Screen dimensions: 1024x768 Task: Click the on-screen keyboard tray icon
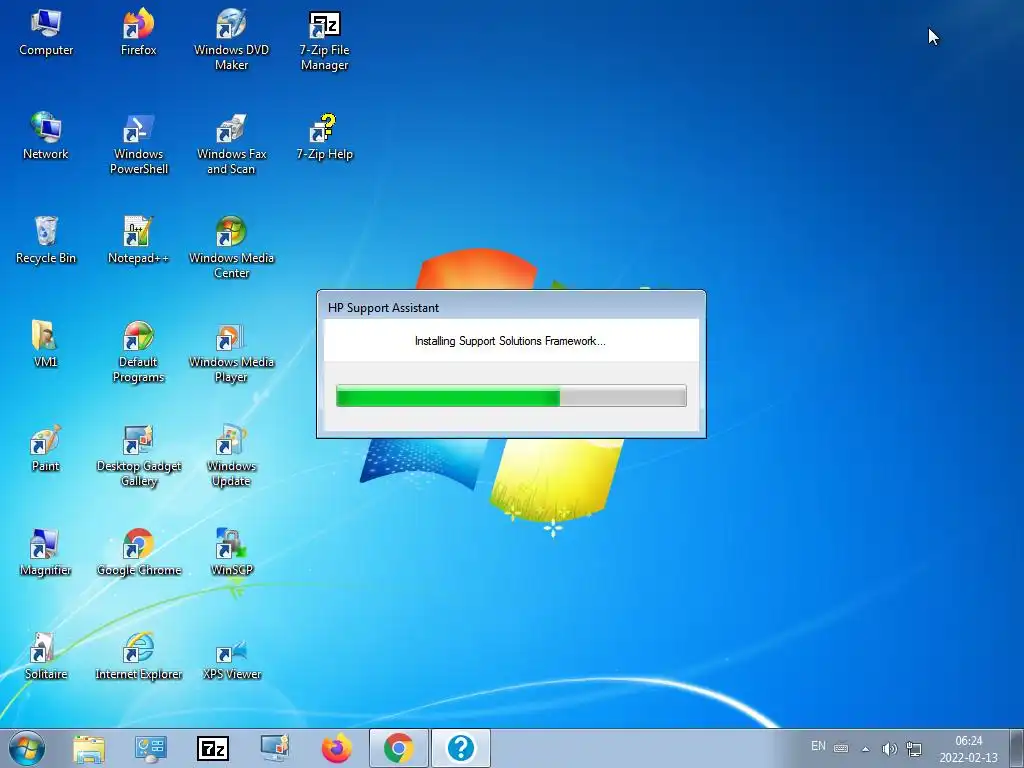[x=841, y=748]
